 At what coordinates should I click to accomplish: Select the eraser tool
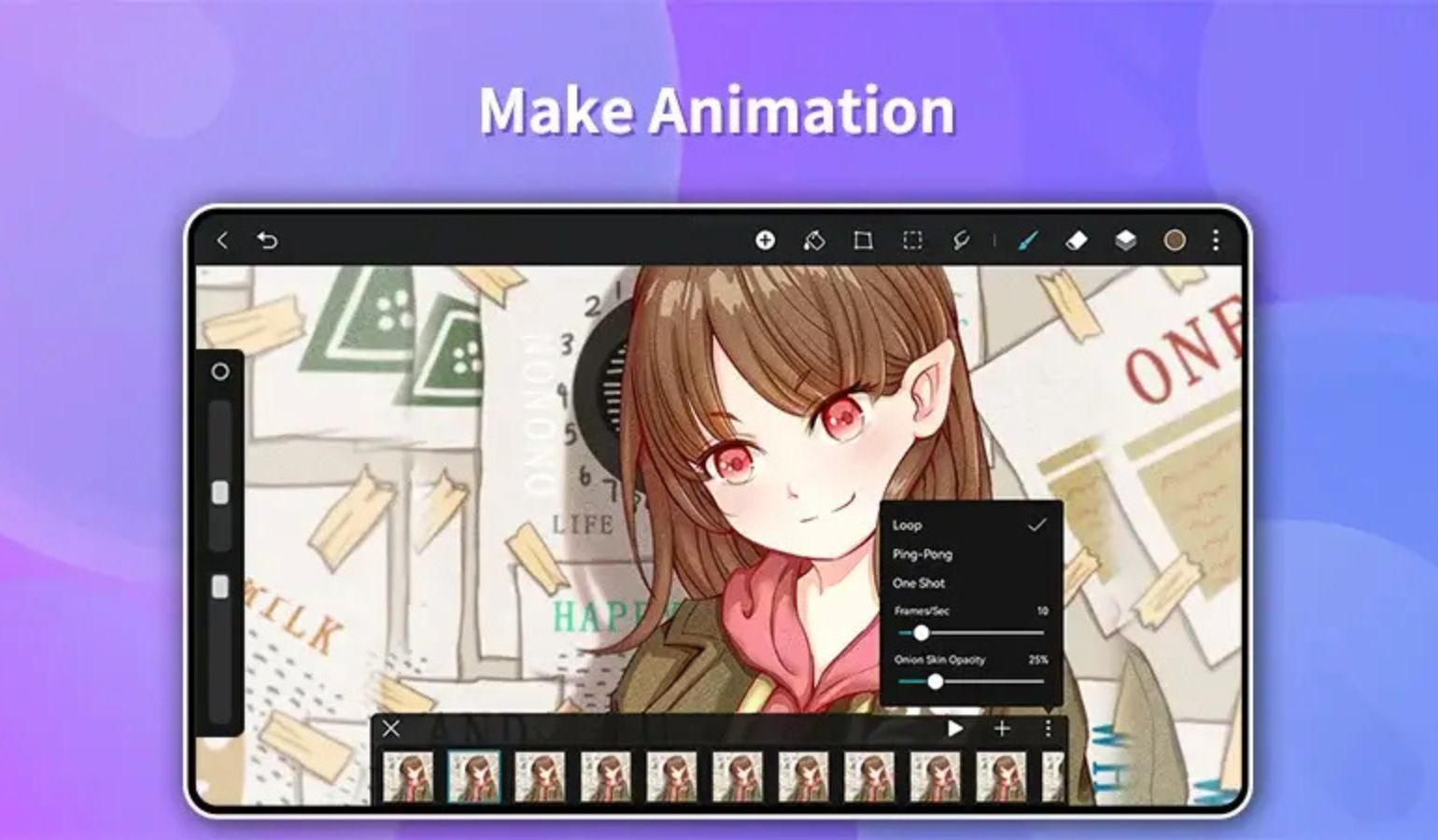click(1077, 241)
